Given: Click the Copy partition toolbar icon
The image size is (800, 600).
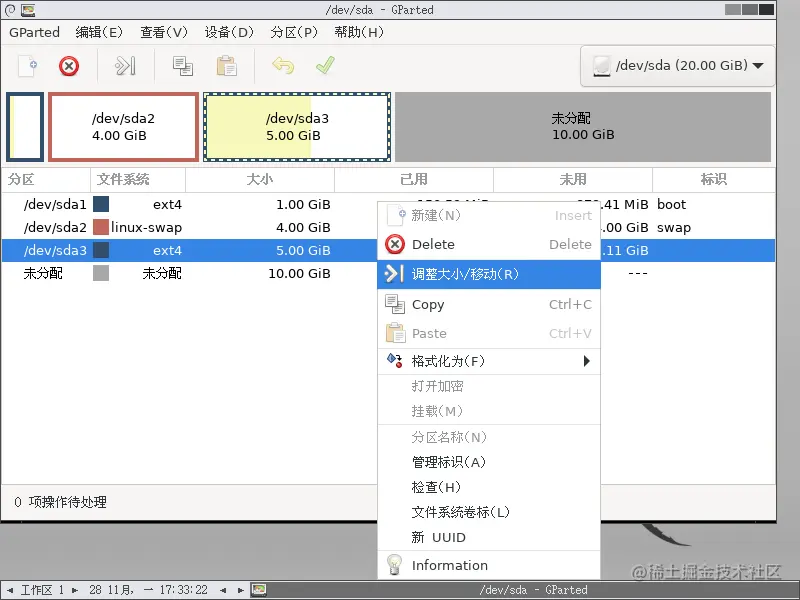Looking at the screenshot, I should tap(183, 66).
